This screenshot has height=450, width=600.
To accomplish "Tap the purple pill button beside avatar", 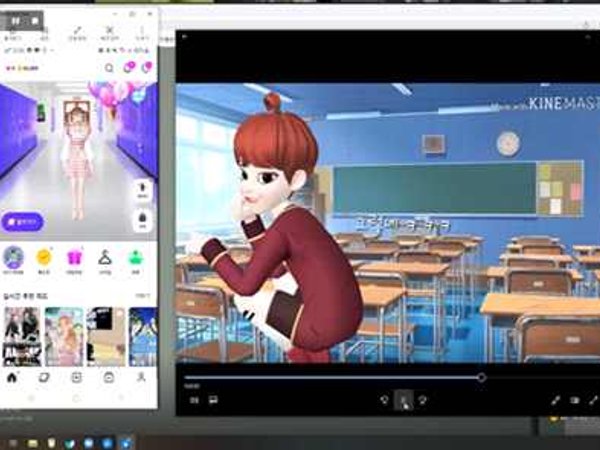I will pos(23,222).
